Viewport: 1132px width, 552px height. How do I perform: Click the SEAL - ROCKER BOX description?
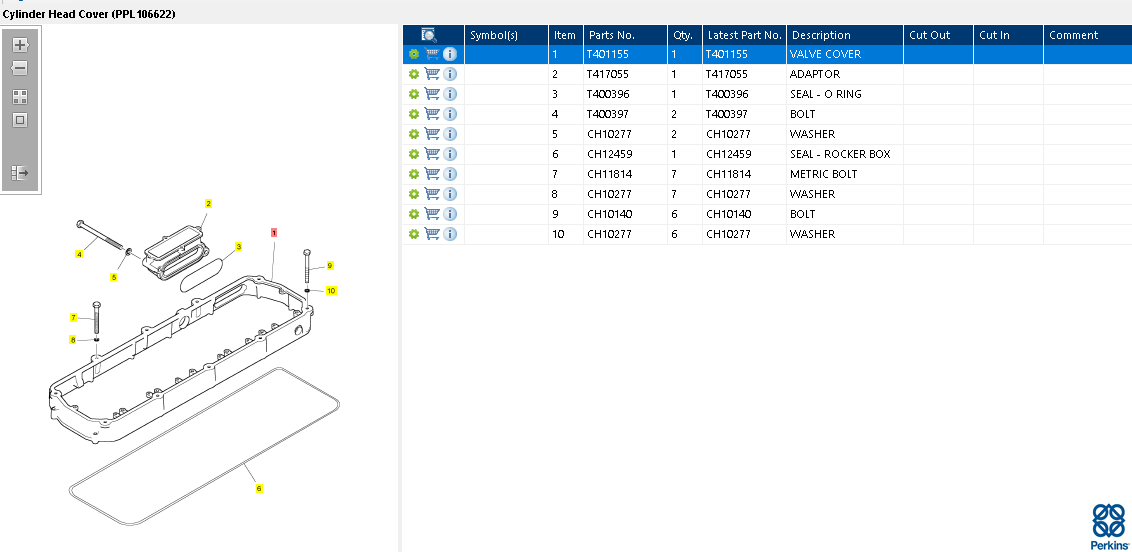pos(840,154)
